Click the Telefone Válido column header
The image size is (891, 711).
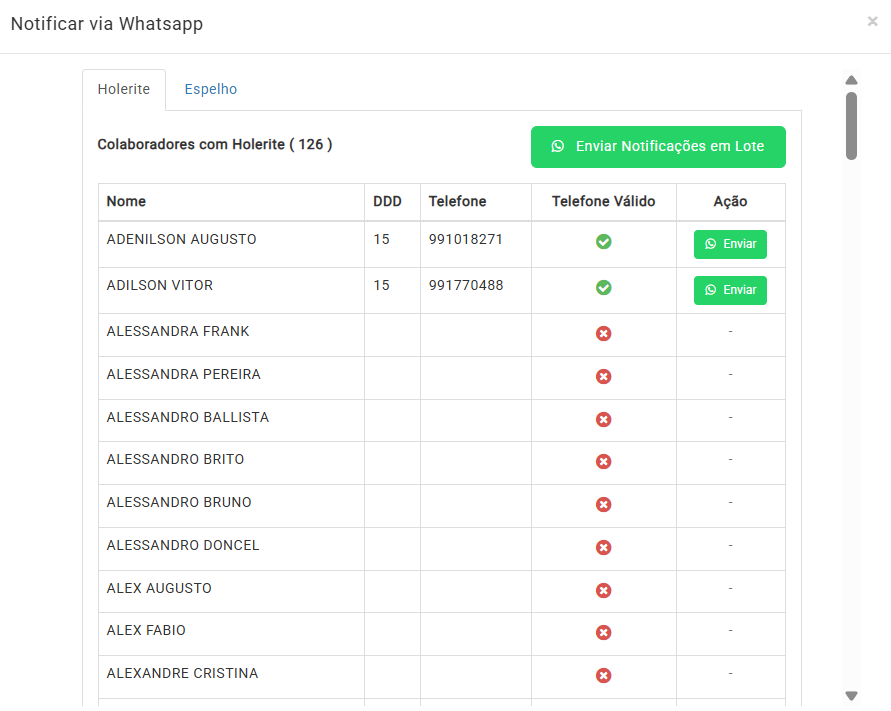coord(603,201)
